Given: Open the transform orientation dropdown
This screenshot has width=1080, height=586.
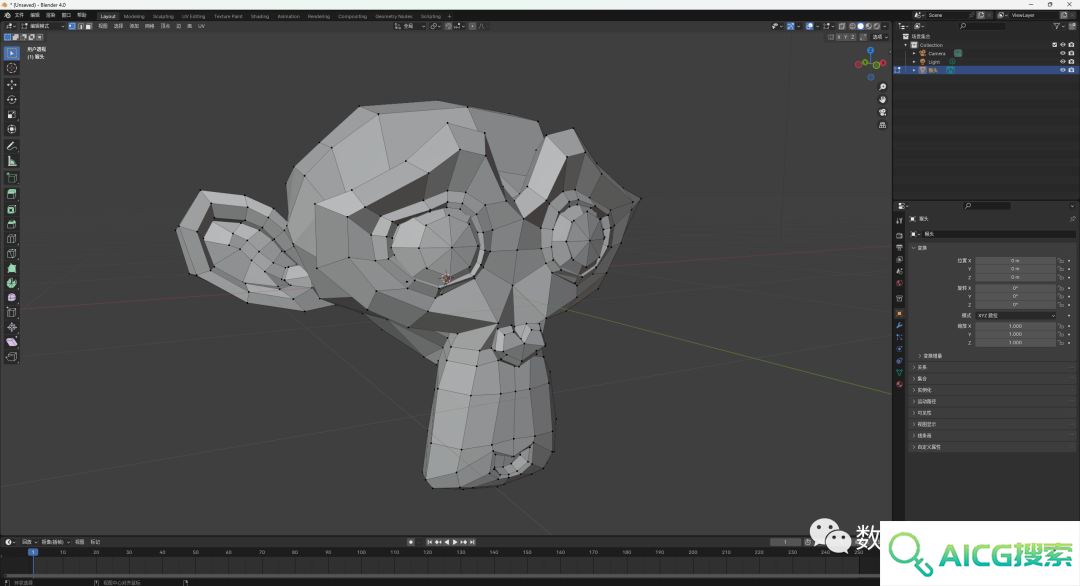Looking at the screenshot, I should [x=409, y=26].
